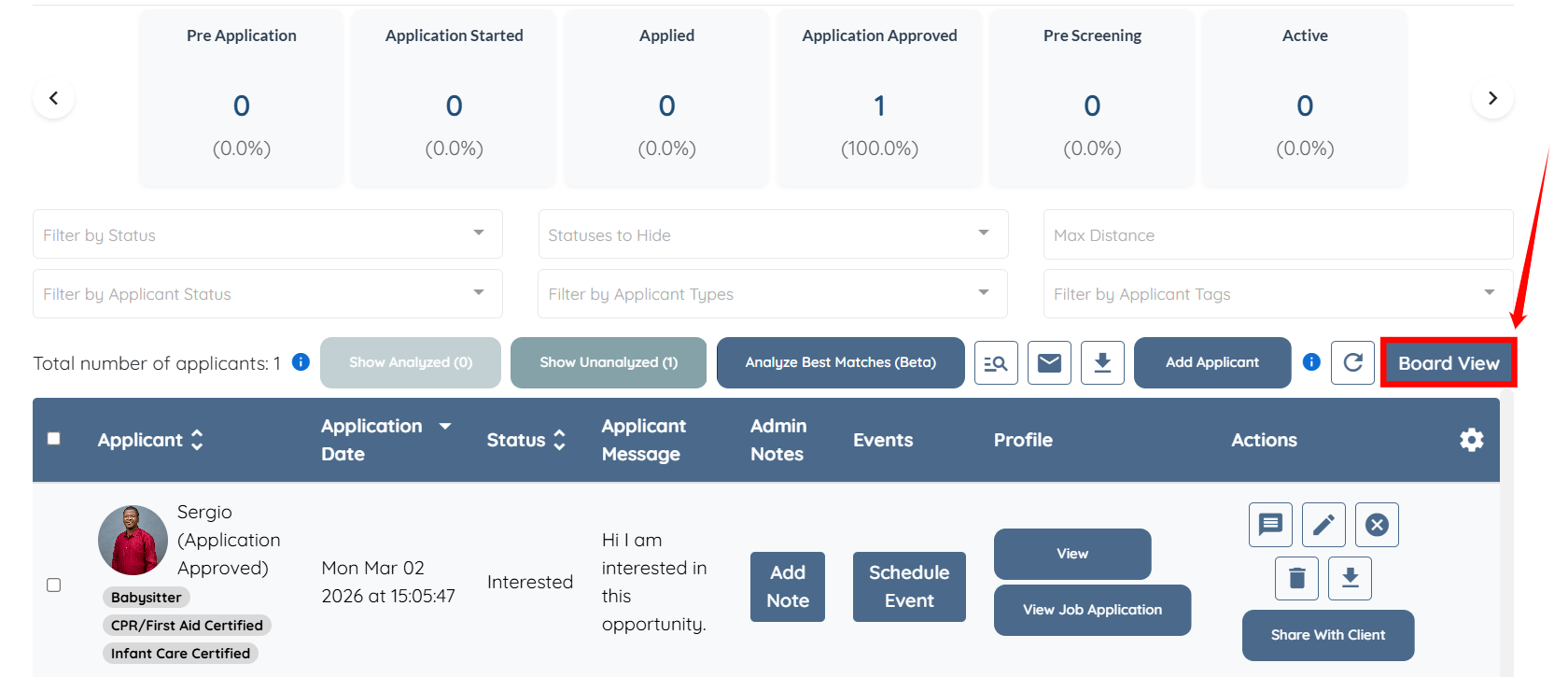Click the message icon for Sergio
Viewport: 1568px width, 677px height.
1270,525
